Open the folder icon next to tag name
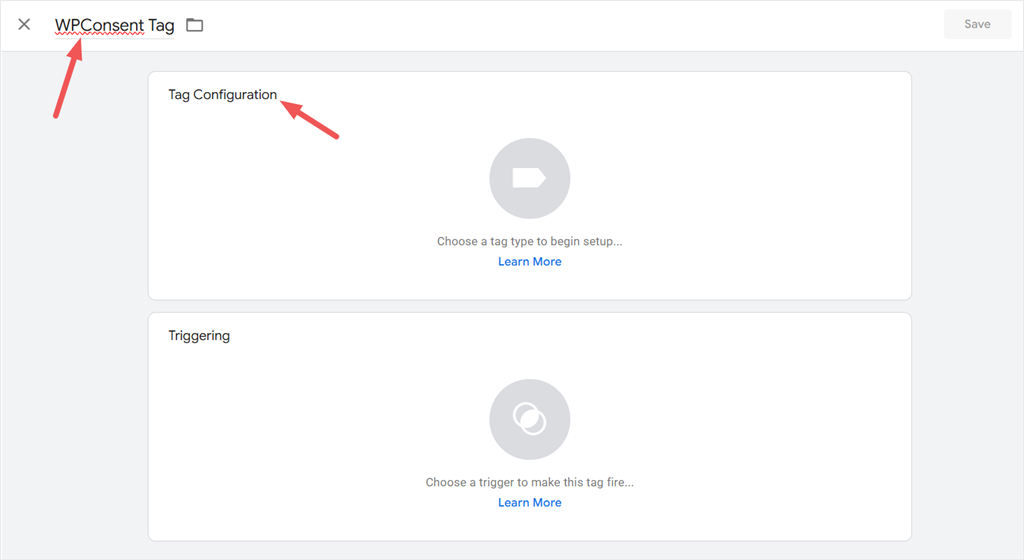The height and width of the screenshot is (560, 1024). 195,25
